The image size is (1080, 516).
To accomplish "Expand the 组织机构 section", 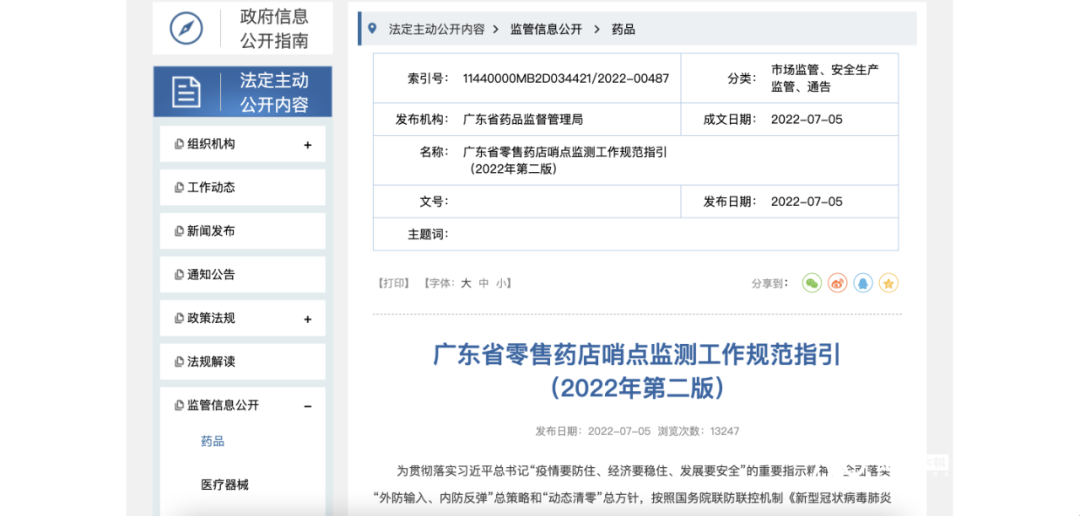I will pyautogui.click(x=307, y=145).
